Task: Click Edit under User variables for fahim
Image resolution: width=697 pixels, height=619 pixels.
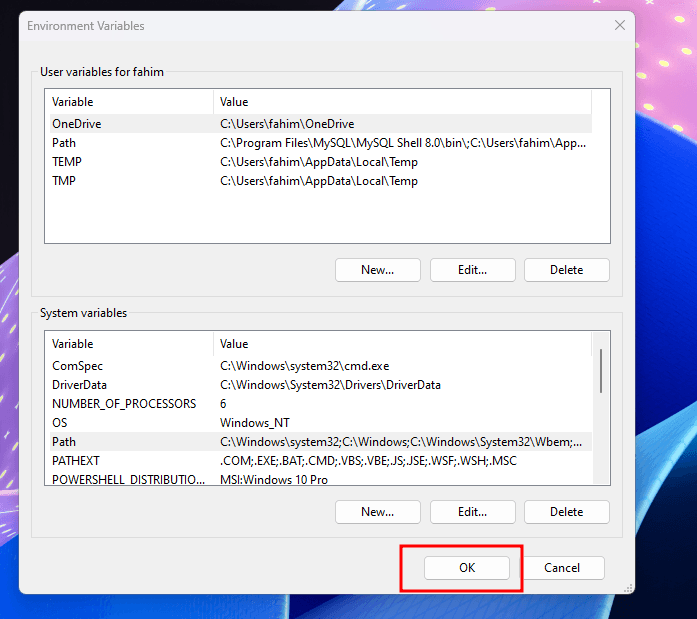Action: (473, 270)
